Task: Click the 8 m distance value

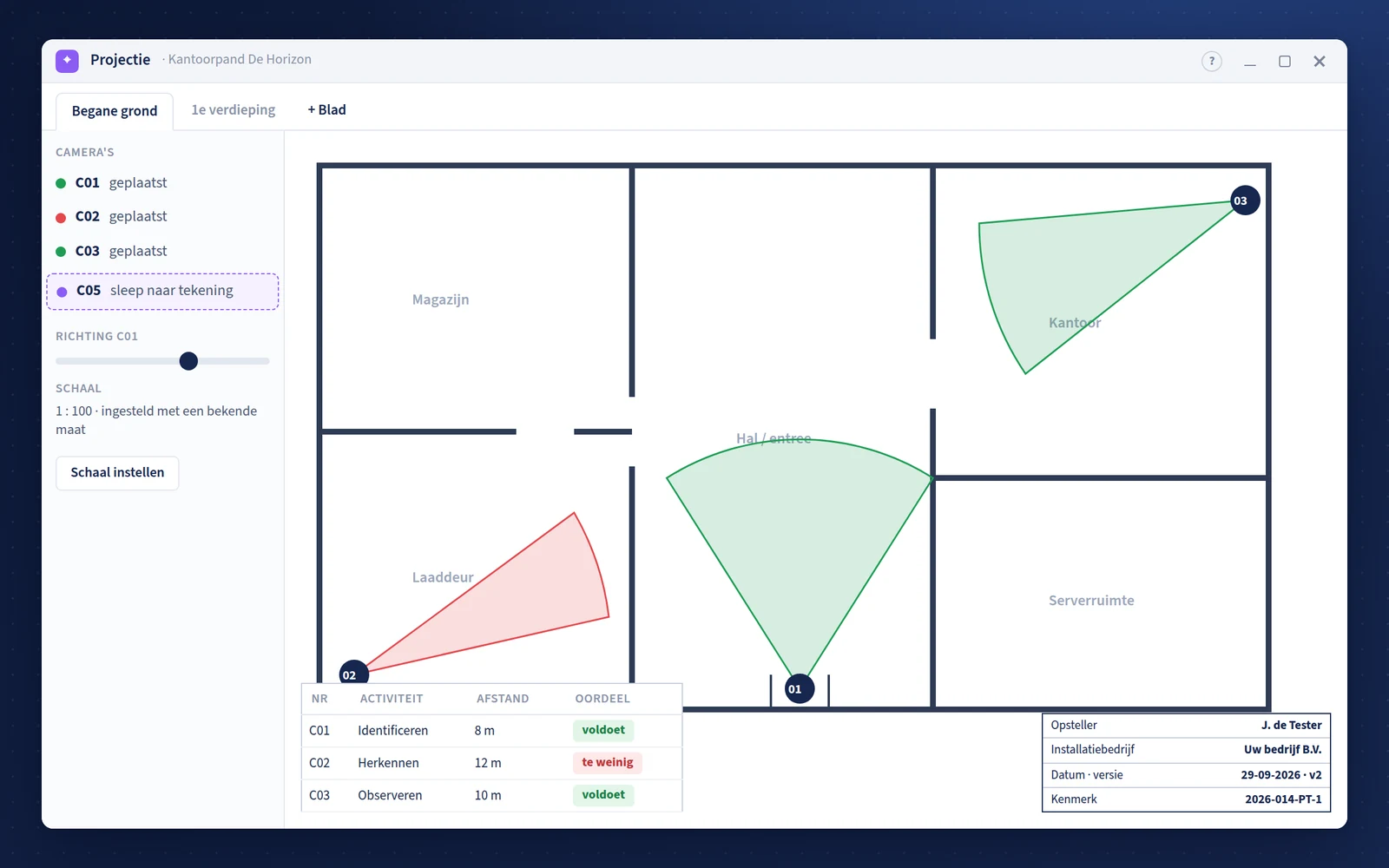Action: 484,731
